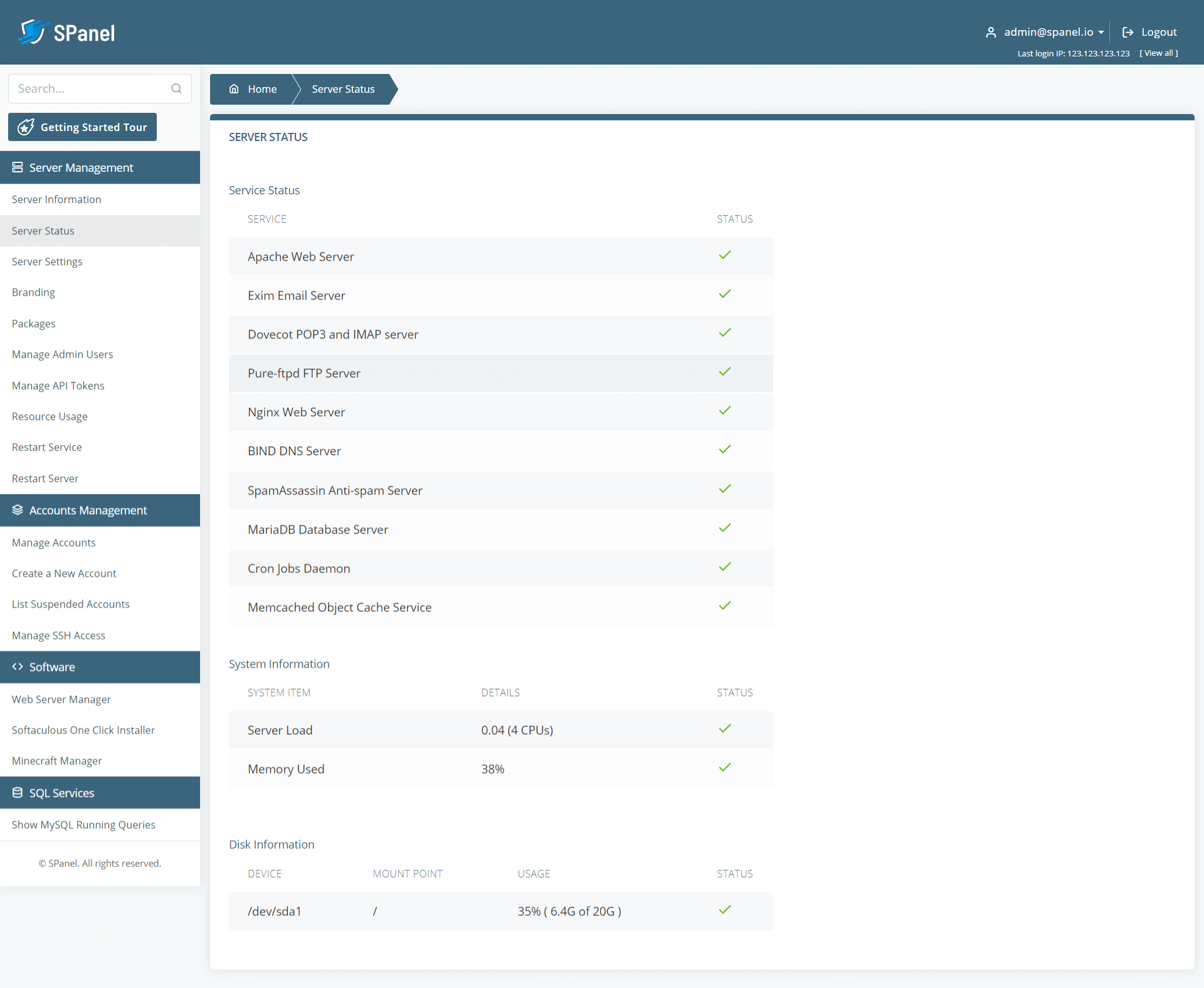Click the Getting Started Tour icon
Image resolution: width=1204 pixels, height=988 pixels.
pos(26,127)
